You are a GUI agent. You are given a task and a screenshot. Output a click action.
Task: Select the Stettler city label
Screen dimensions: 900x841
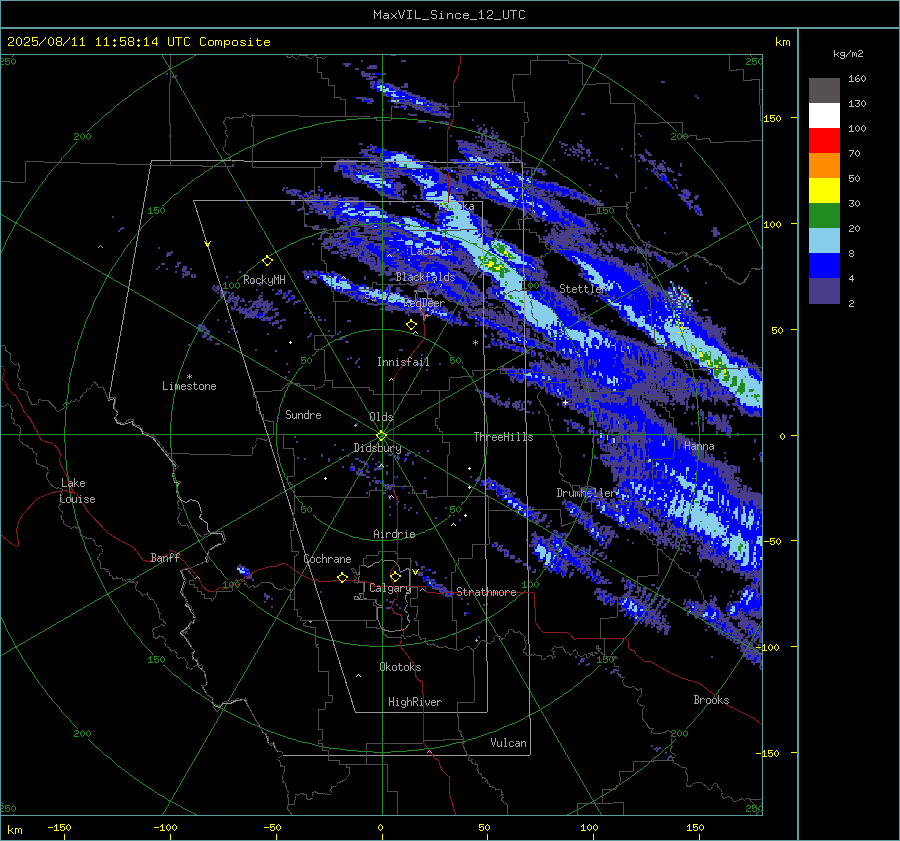[x=583, y=289]
